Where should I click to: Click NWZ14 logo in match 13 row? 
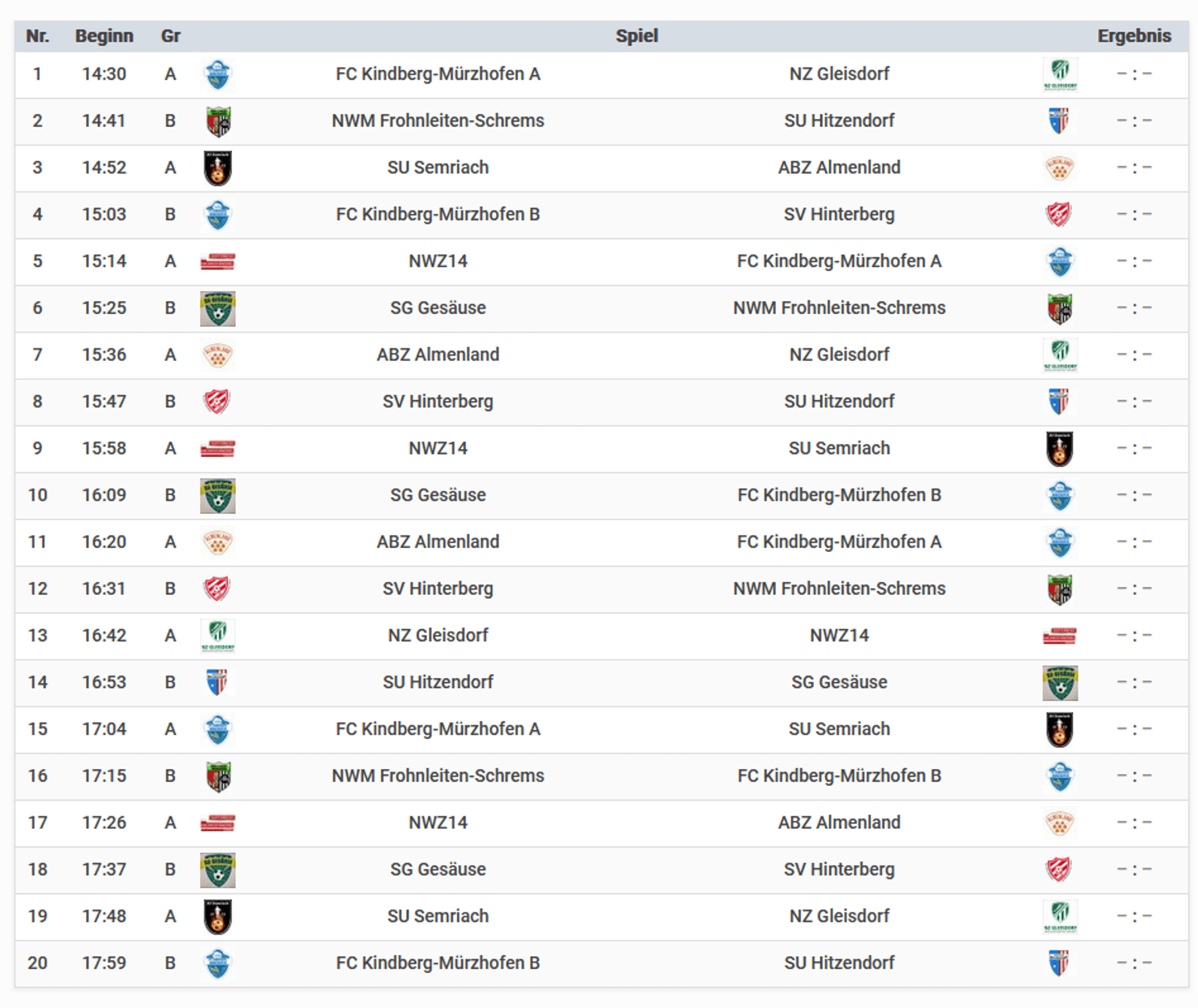point(1059,636)
